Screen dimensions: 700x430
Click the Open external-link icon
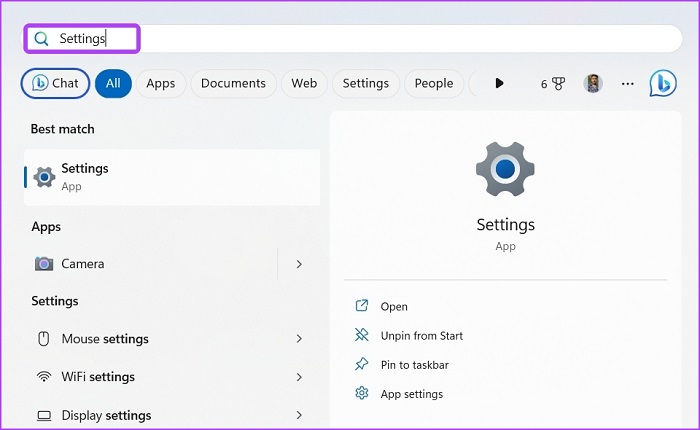pyautogui.click(x=362, y=306)
